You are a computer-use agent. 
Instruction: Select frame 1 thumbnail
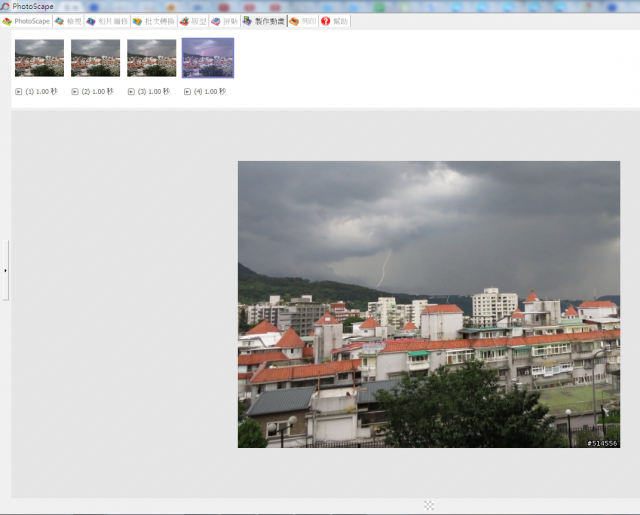pyautogui.click(x=40, y=58)
